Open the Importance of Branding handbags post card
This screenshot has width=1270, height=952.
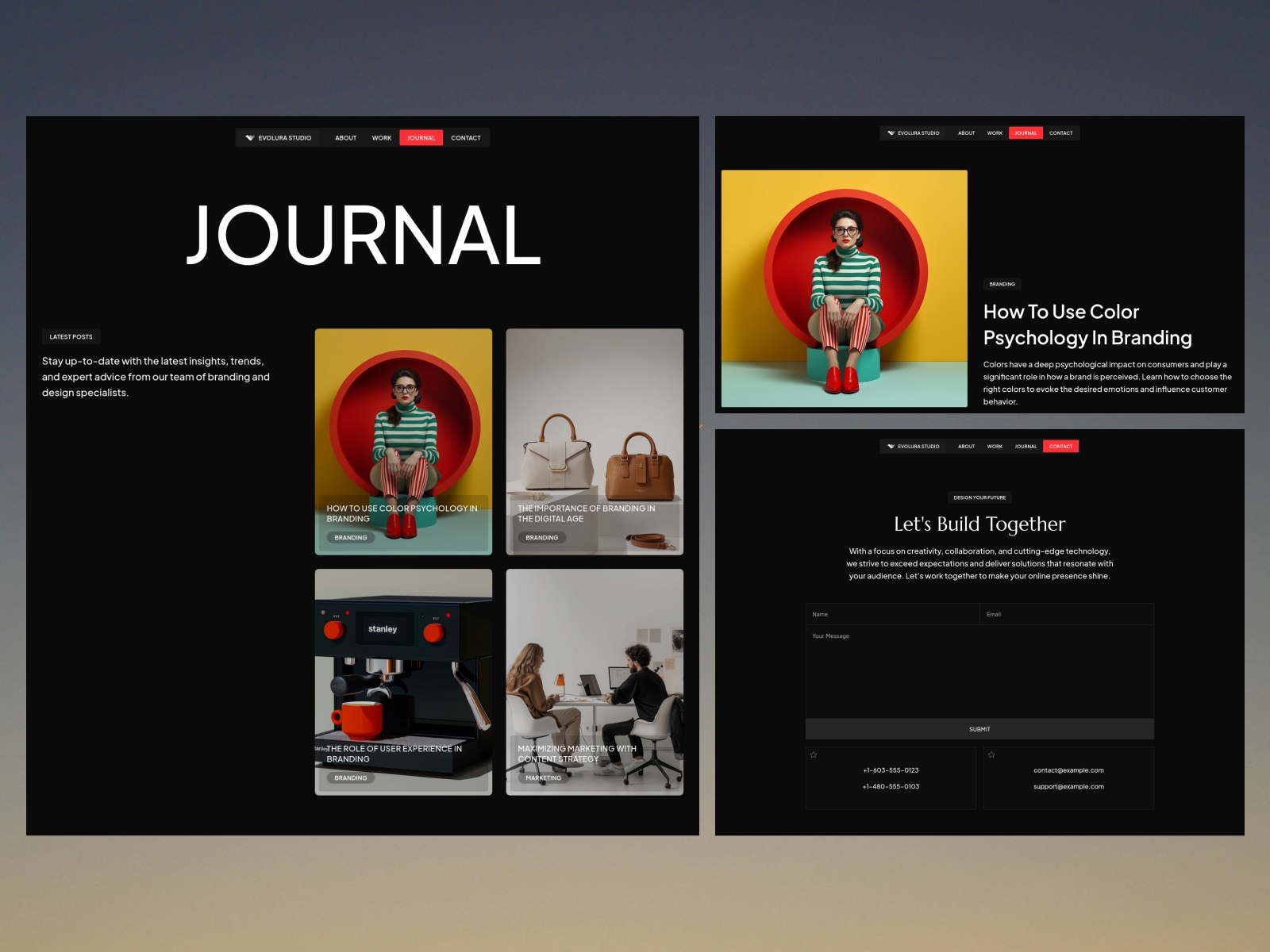[595, 441]
